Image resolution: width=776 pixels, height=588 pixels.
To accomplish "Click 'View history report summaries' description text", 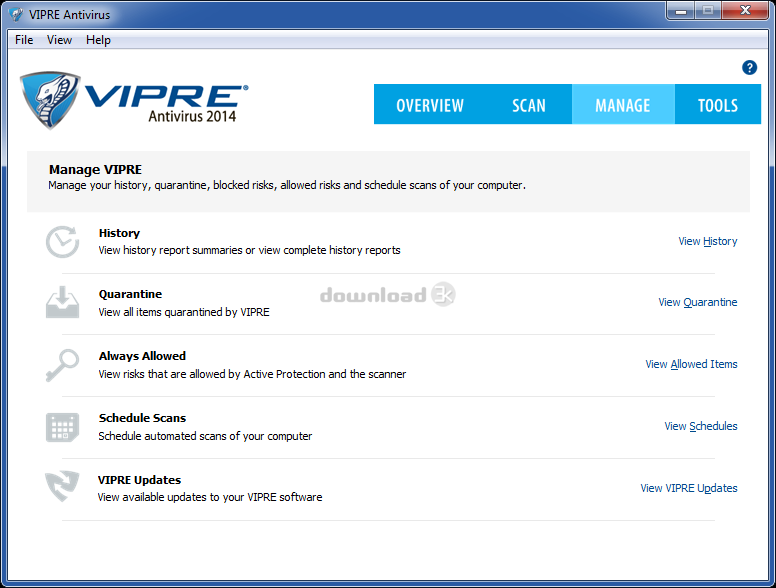I will pyautogui.click(x=249, y=250).
